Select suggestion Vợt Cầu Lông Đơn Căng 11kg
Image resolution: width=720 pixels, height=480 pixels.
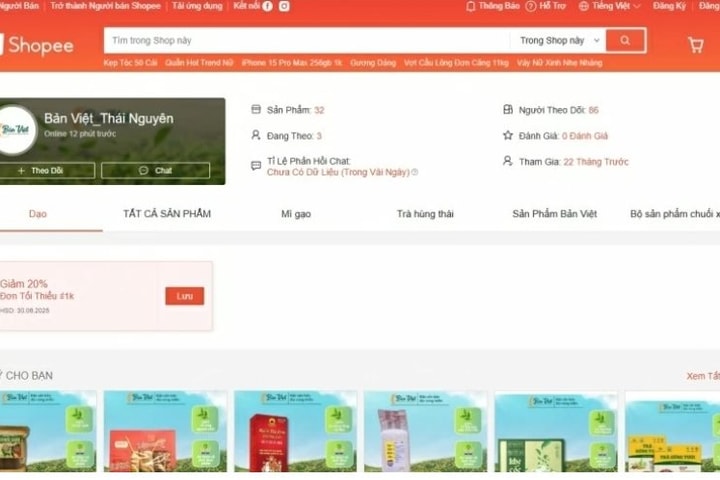click(456, 63)
